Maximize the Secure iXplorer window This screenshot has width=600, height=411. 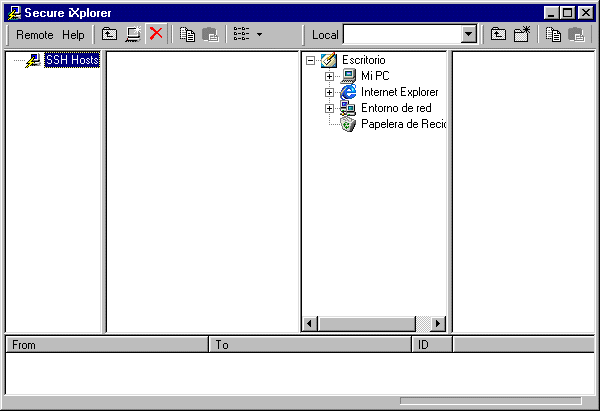pyautogui.click(x=567, y=13)
